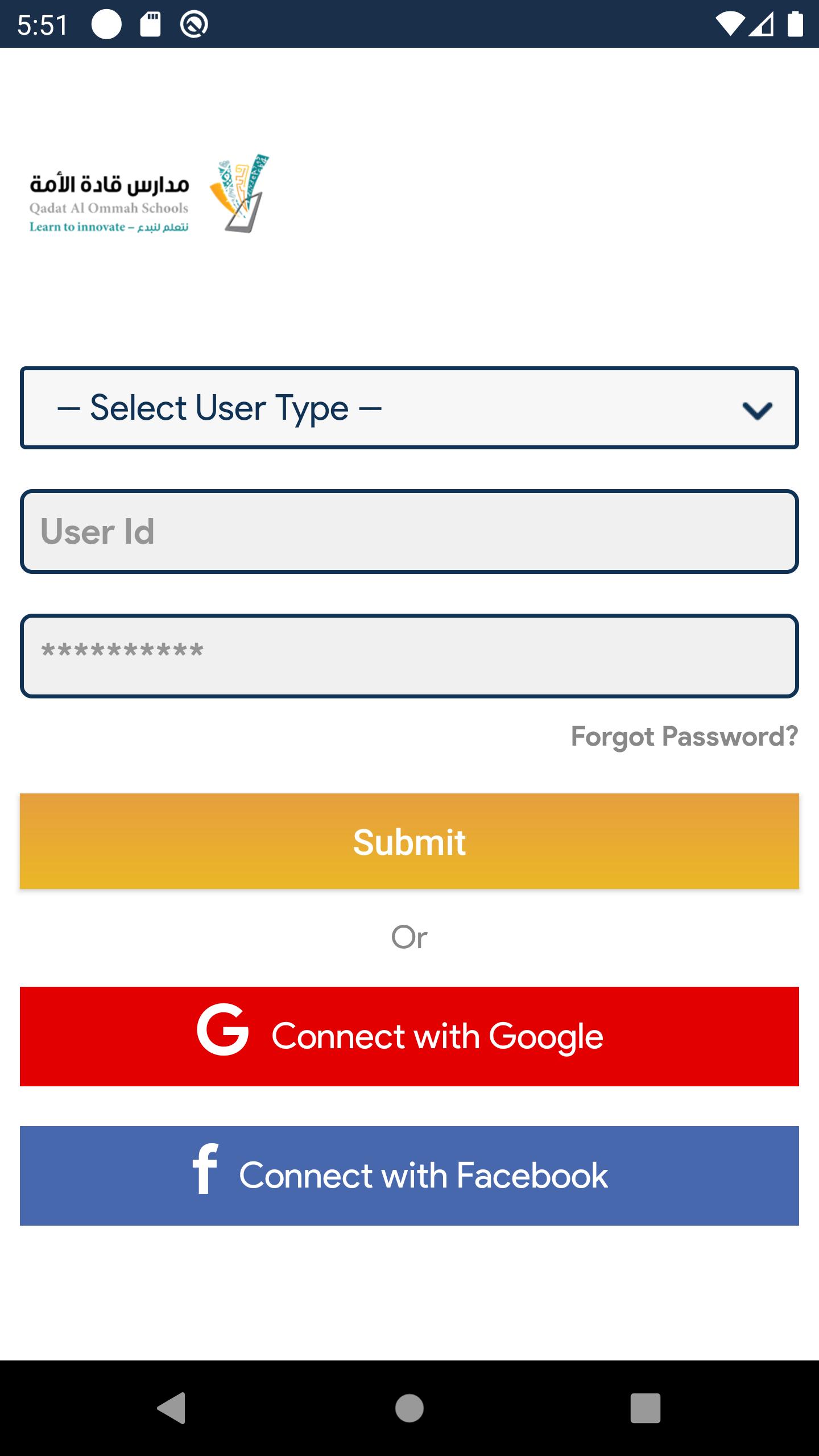Click the yellow Submit button
The image size is (819, 1456).
pyautogui.click(x=409, y=841)
